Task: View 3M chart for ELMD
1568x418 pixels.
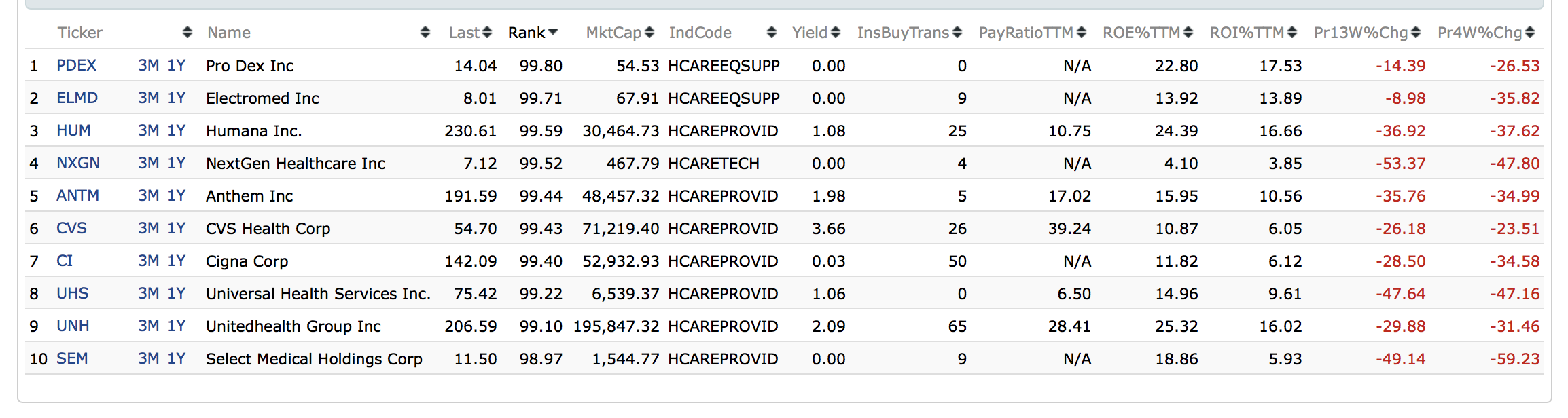Action: pos(149,98)
